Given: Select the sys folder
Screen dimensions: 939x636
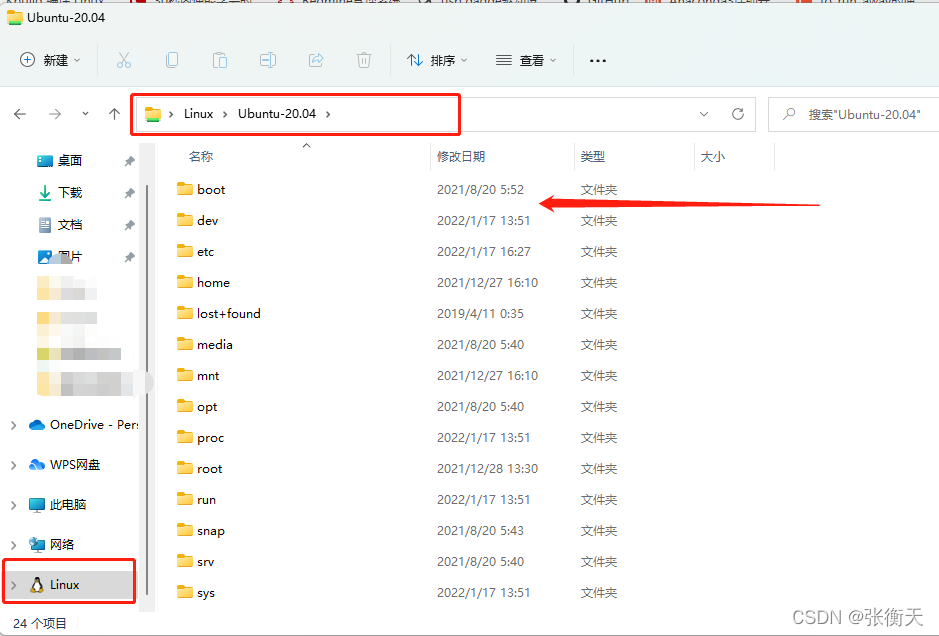Looking at the screenshot, I should [x=206, y=593].
